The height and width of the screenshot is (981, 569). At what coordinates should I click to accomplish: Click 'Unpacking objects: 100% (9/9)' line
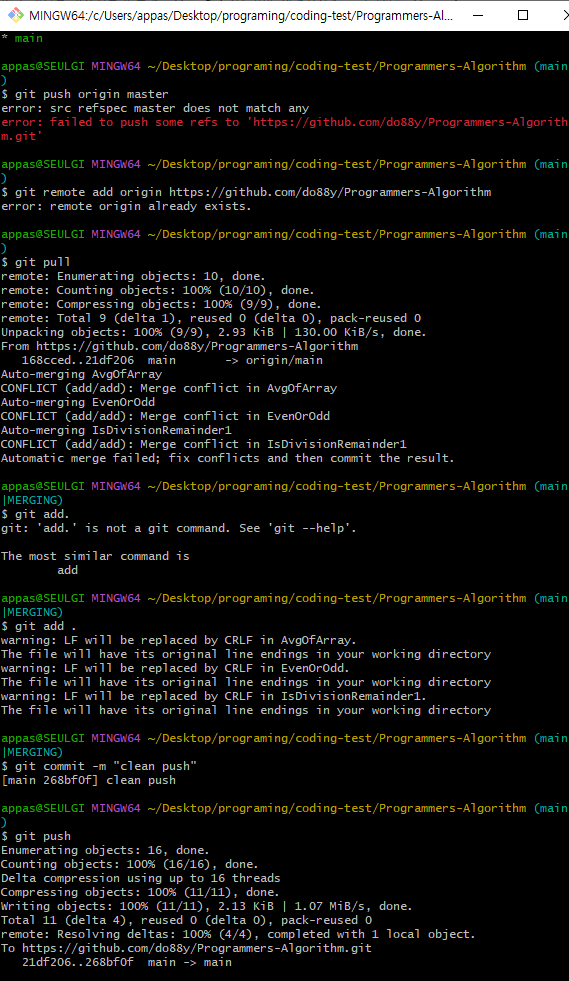tap(213, 332)
